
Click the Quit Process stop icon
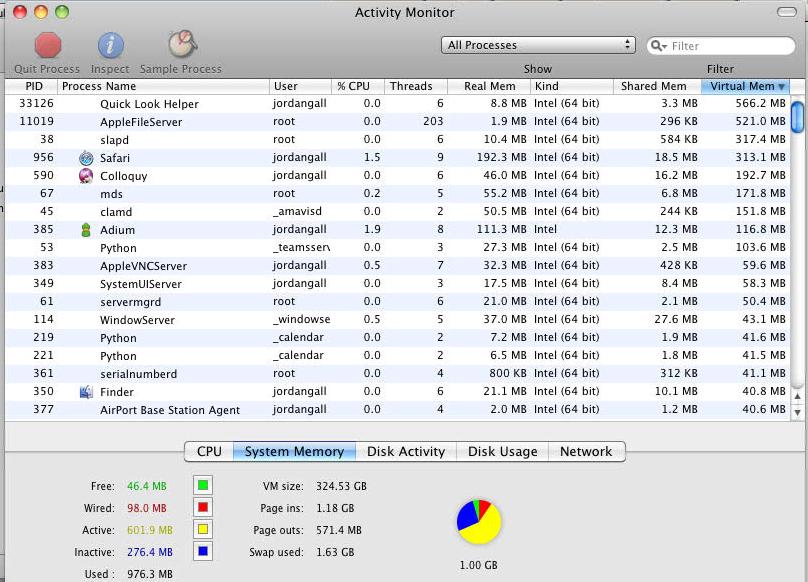coord(48,45)
